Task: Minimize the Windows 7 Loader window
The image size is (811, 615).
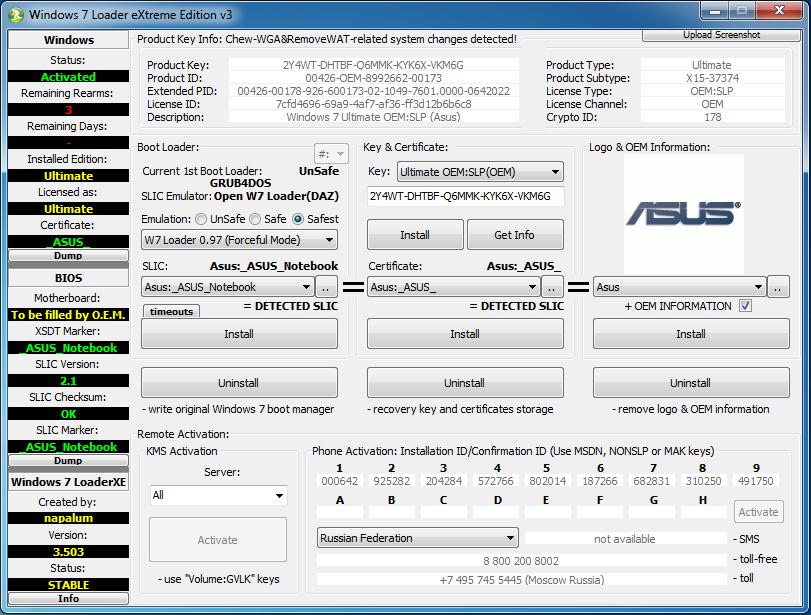Action: coord(712,13)
